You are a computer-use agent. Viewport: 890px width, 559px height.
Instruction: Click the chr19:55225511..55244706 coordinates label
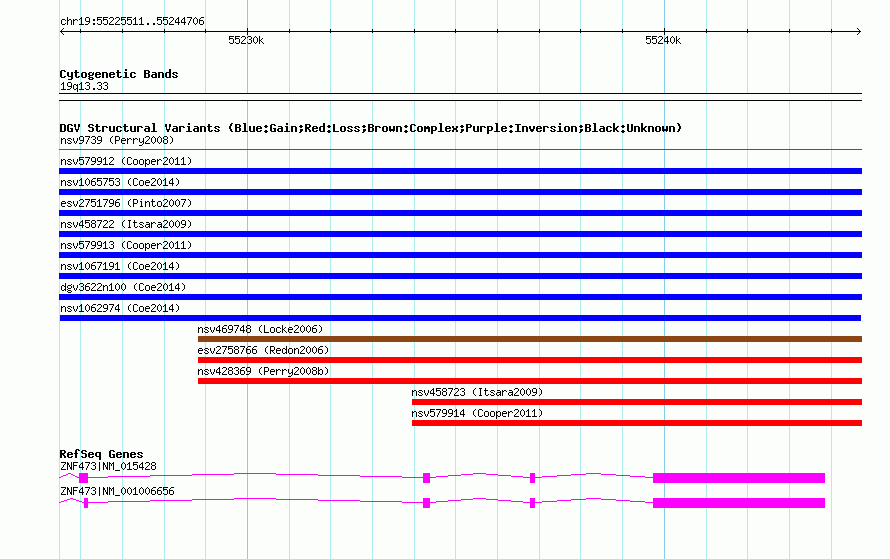pyautogui.click(x=132, y=22)
